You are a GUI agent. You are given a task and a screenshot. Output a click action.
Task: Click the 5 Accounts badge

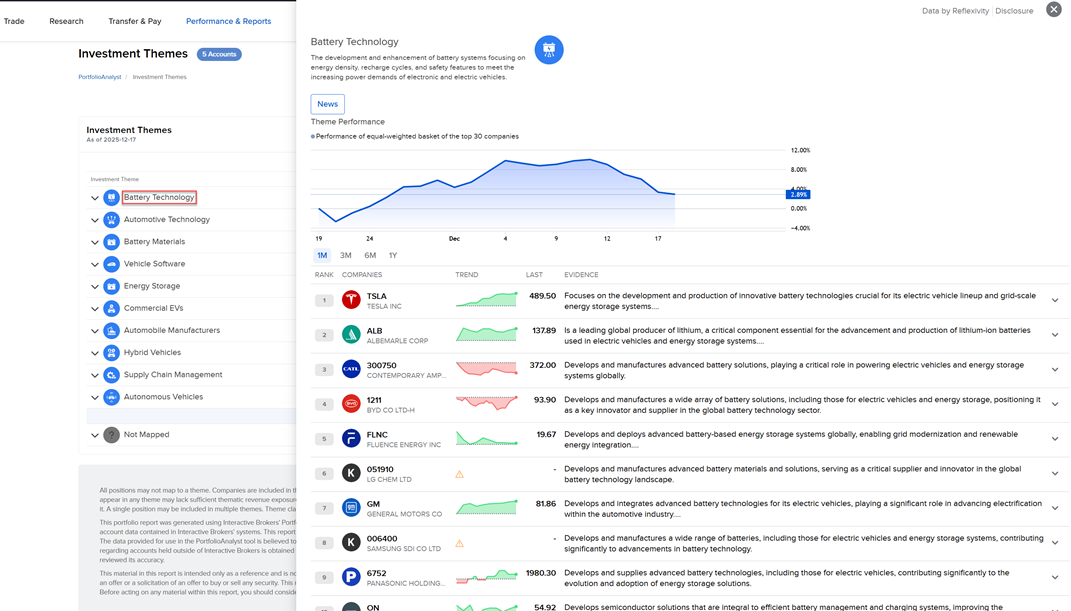pos(219,54)
